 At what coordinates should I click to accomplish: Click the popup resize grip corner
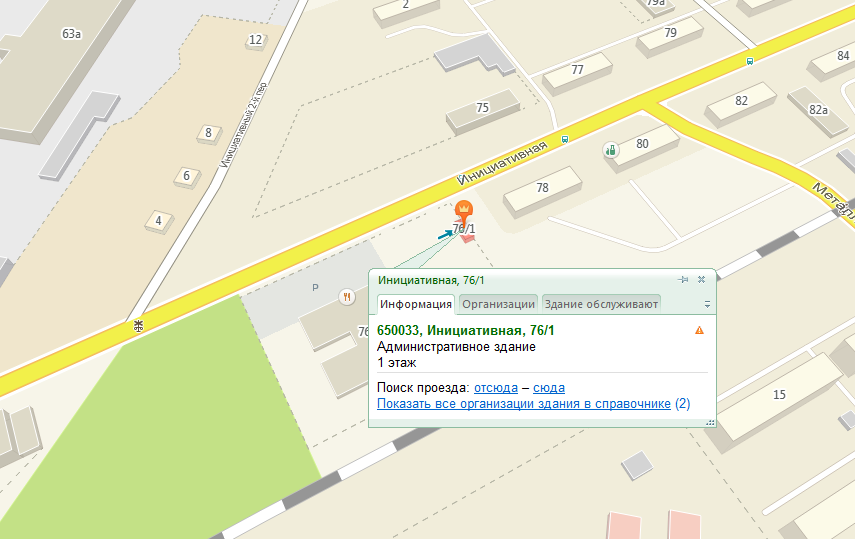(710, 422)
